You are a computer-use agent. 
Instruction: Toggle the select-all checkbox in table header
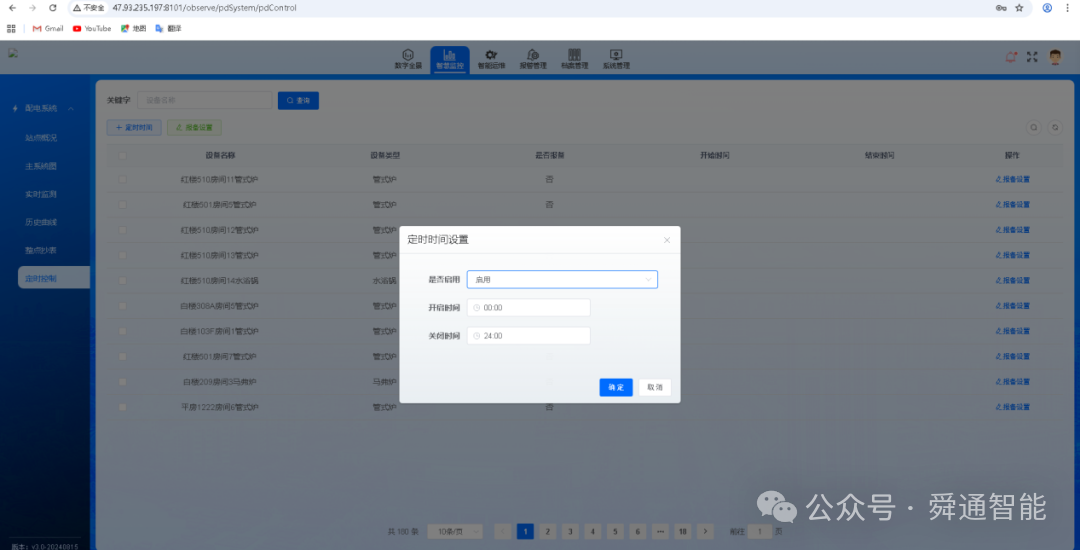click(x=123, y=155)
